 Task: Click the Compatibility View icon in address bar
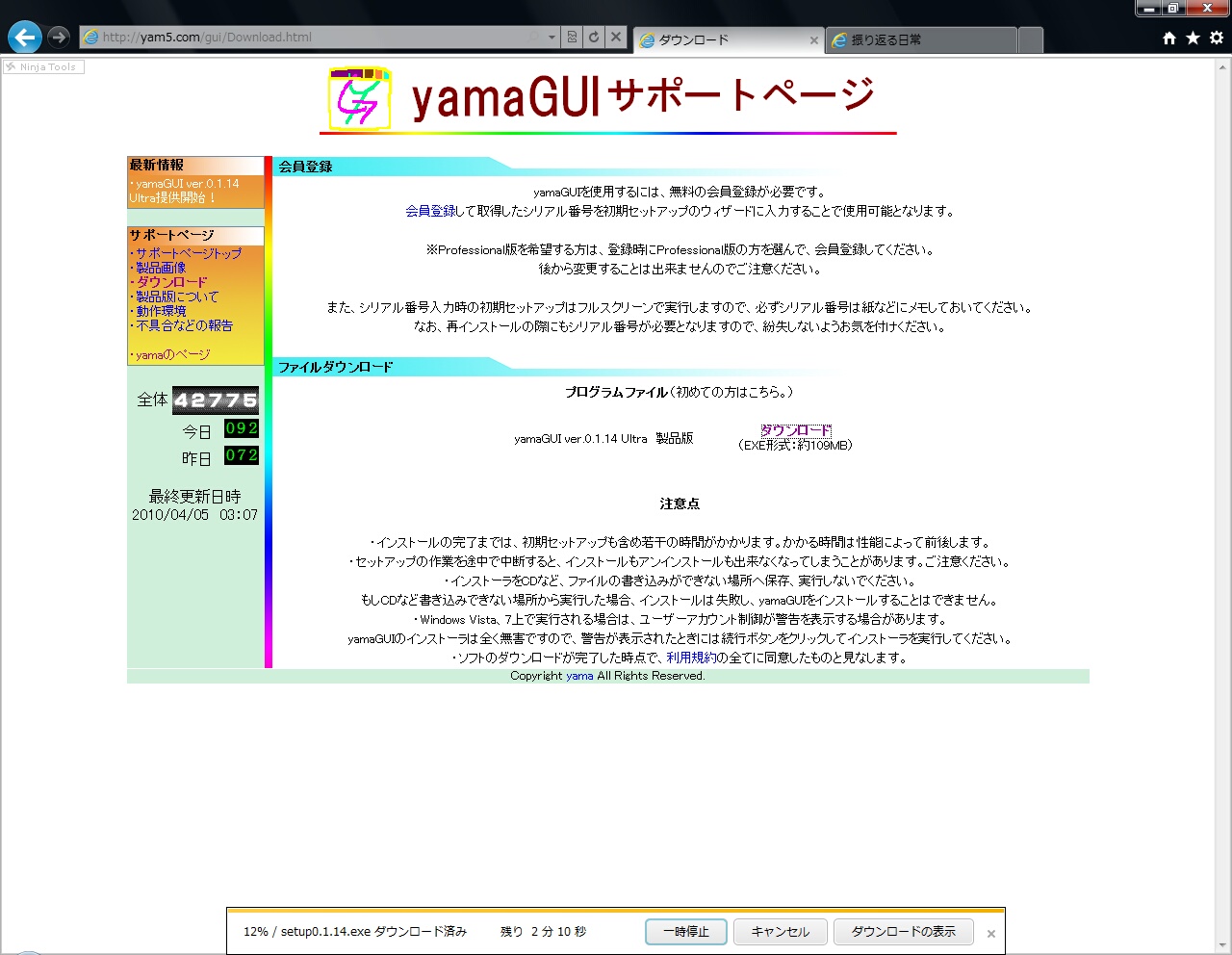coord(572,37)
